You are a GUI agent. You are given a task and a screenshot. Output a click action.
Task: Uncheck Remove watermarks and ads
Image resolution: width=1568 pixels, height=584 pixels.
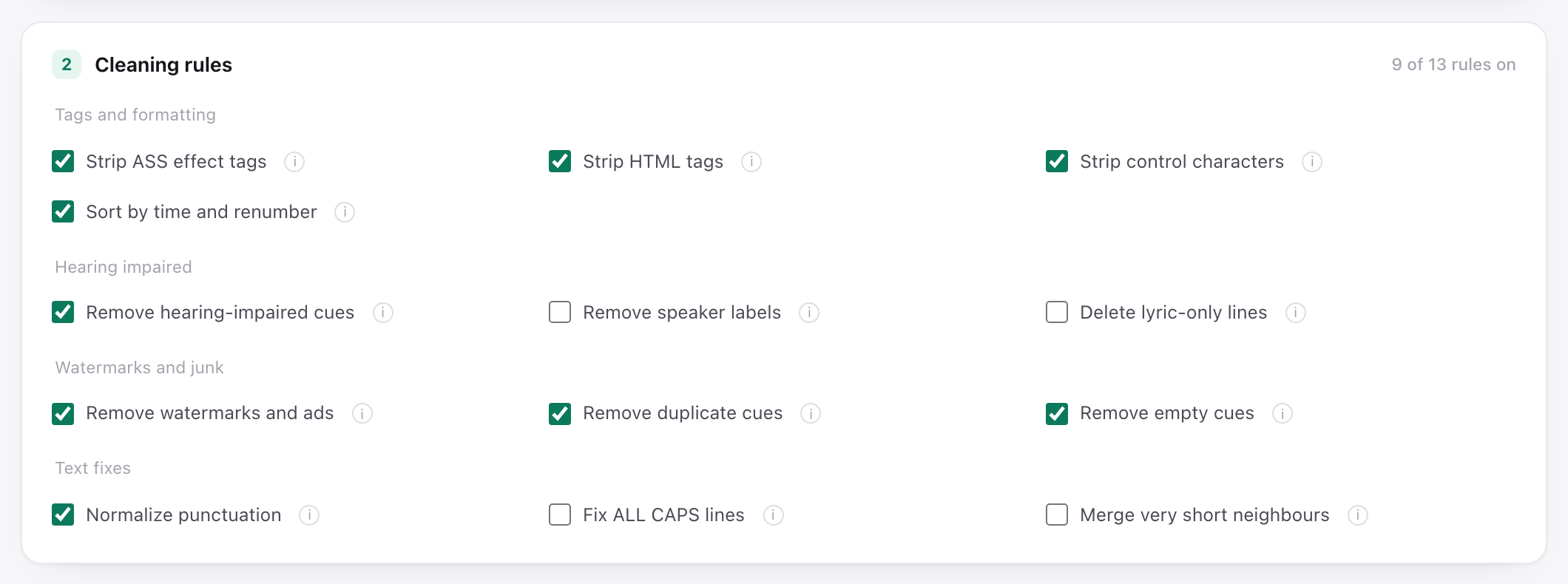[x=63, y=414]
